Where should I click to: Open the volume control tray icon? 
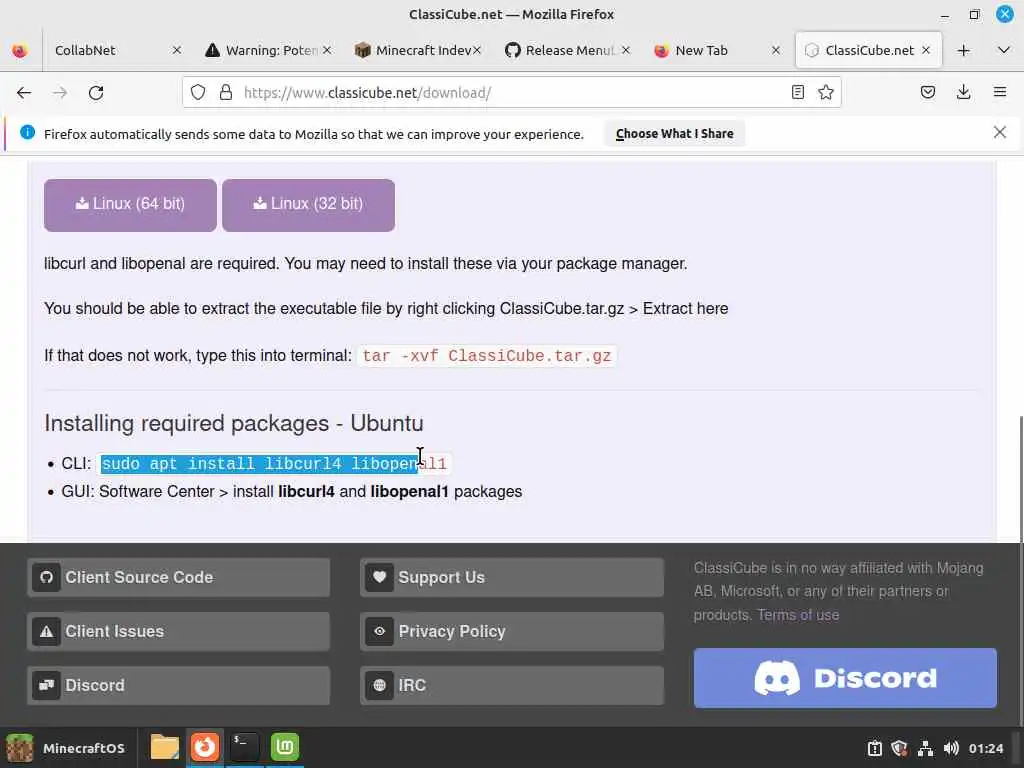click(951, 748)
